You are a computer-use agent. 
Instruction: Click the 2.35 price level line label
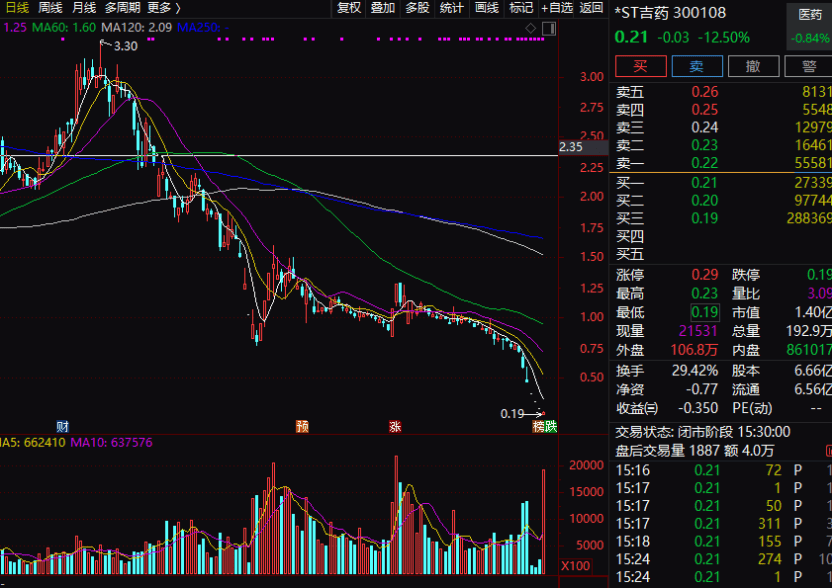pyautogui.click(x=571, y=147)
